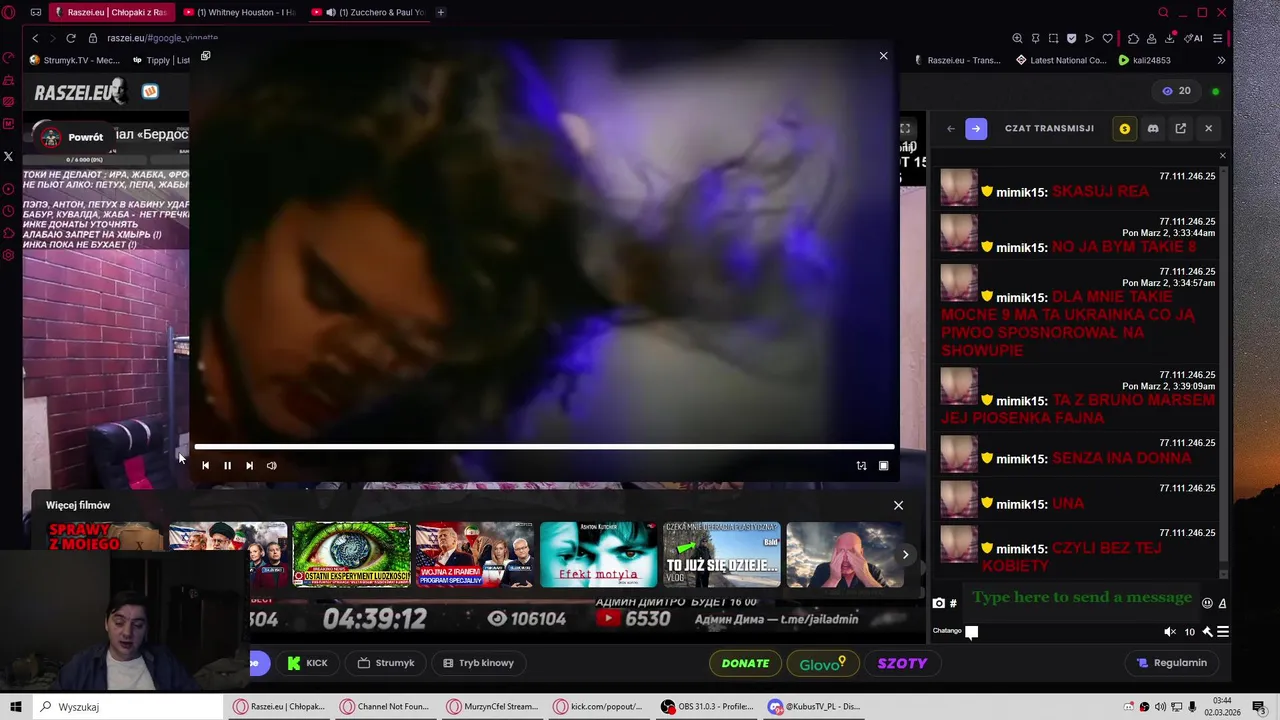
Task: Open the Glovo button
Action: pos(823,663)
